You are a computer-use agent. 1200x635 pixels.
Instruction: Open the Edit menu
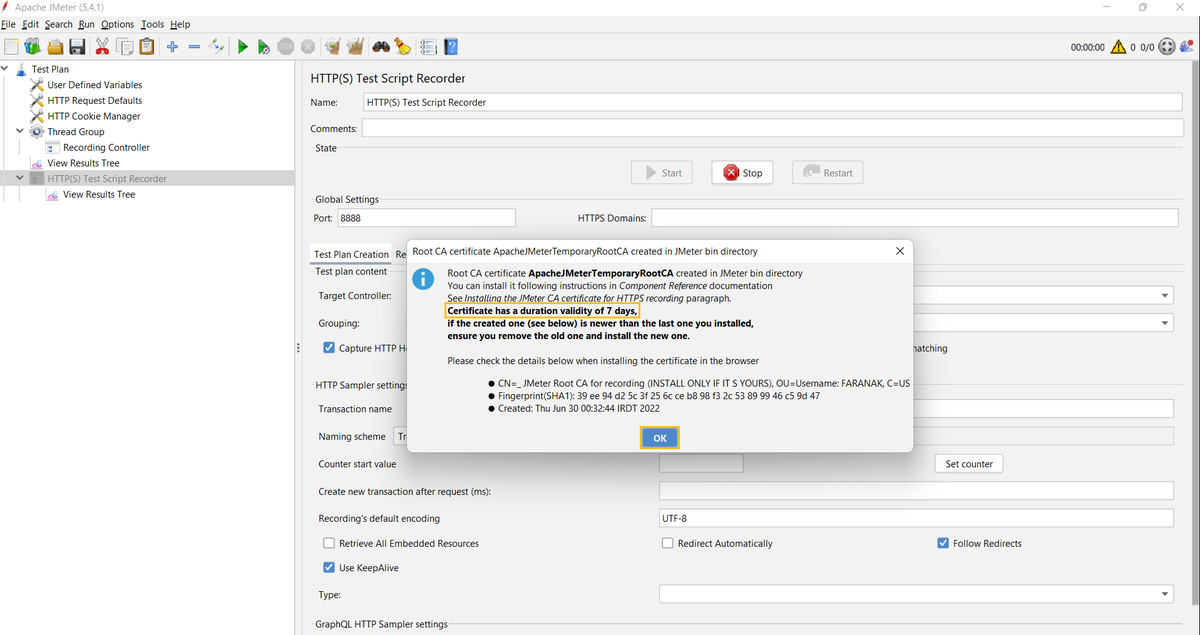click(x=31, y=24)
